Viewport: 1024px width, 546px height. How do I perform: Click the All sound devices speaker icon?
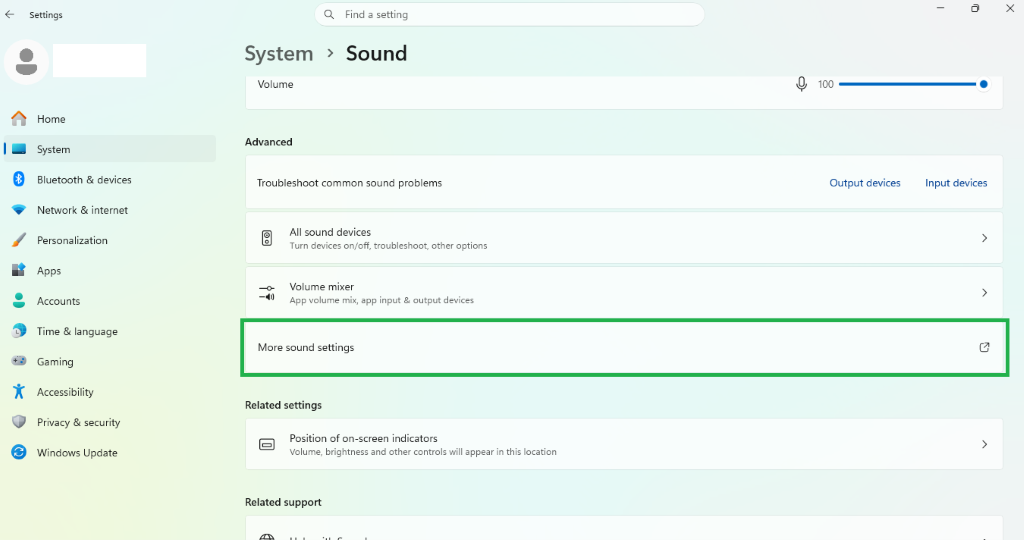267,238
